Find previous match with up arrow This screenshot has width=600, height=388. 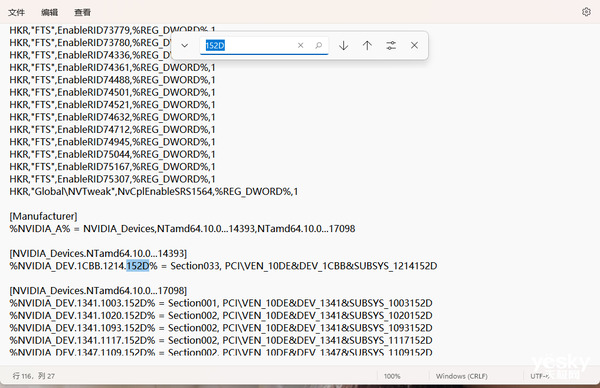367,46
